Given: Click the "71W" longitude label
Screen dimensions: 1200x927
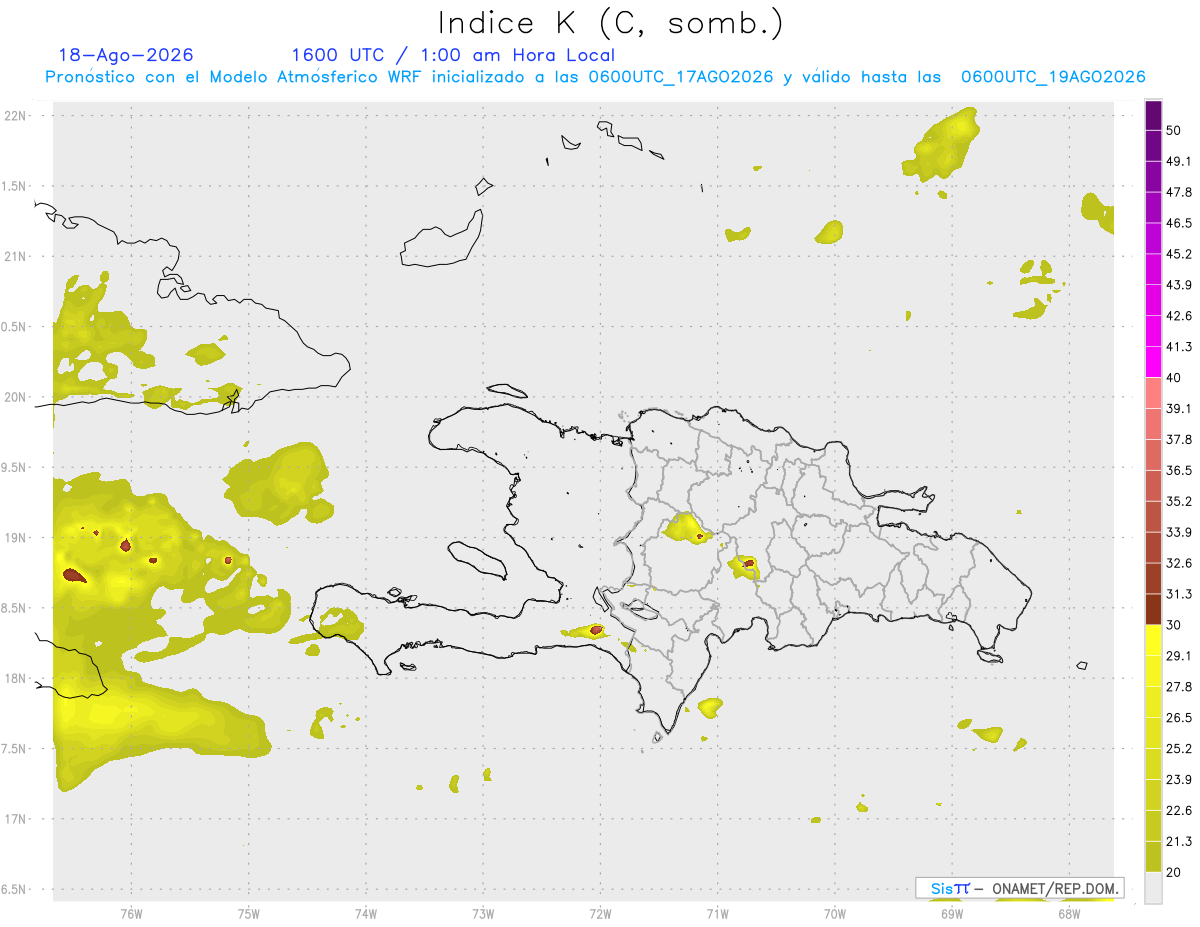Looking at the screenshot, I should [x=717, y=913].
